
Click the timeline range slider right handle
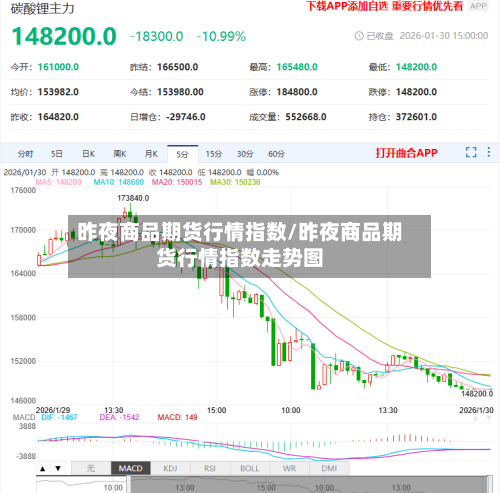[x=490, y=485]
